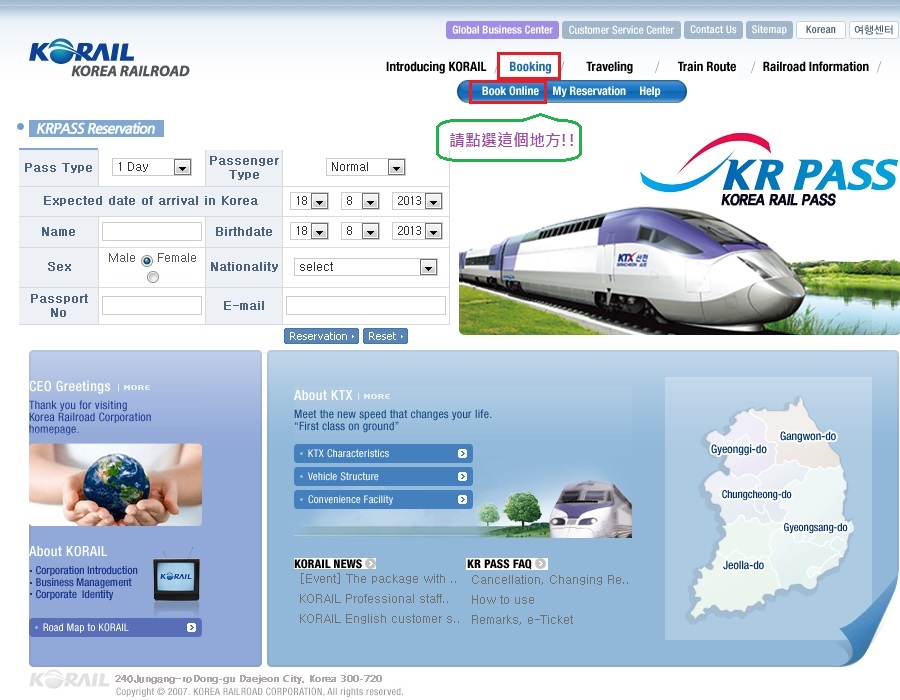
Task: Open the Event package news item
Action: click(378, 579)
